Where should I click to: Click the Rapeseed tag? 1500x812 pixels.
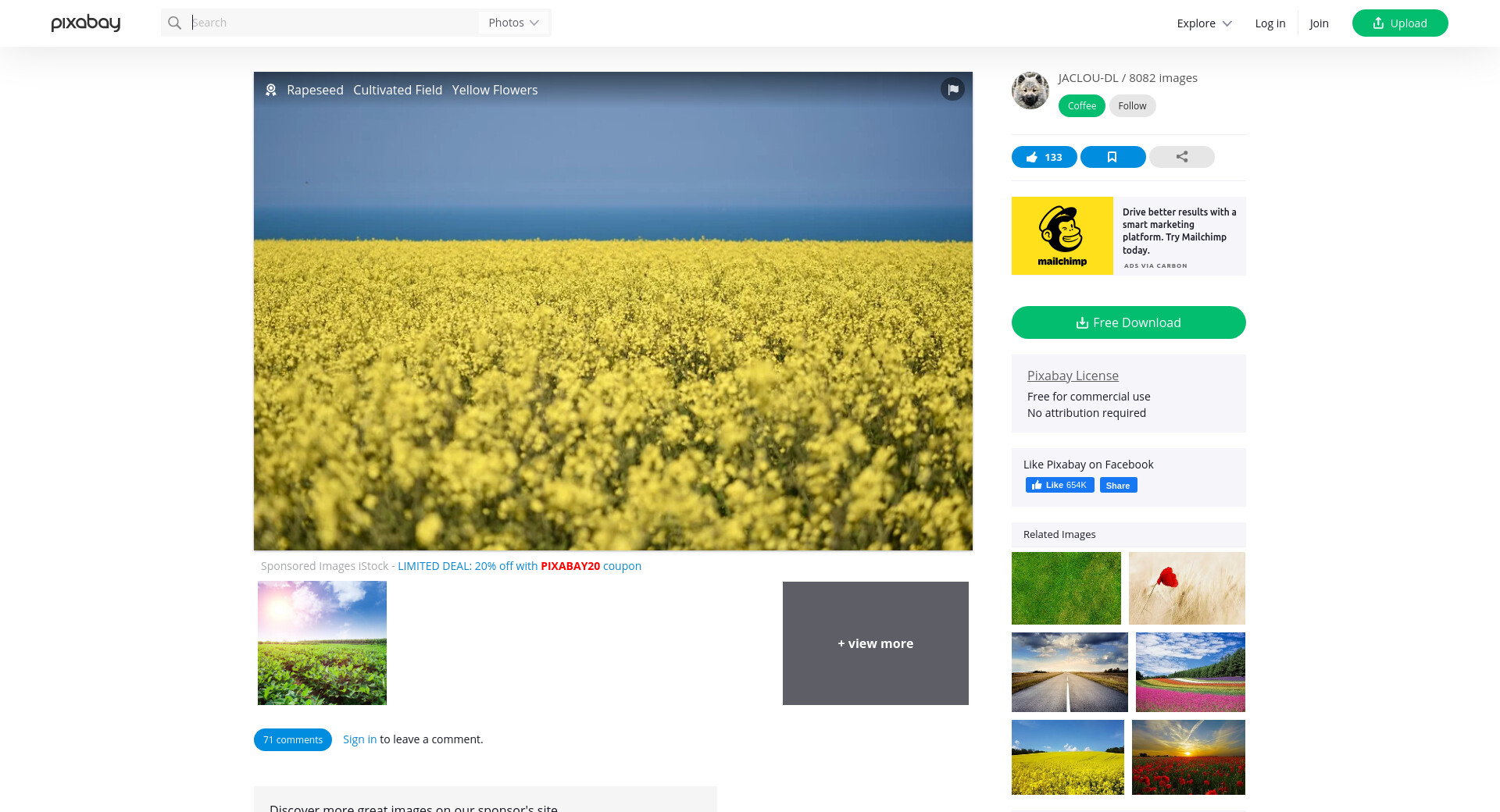(x=315, y=90)
